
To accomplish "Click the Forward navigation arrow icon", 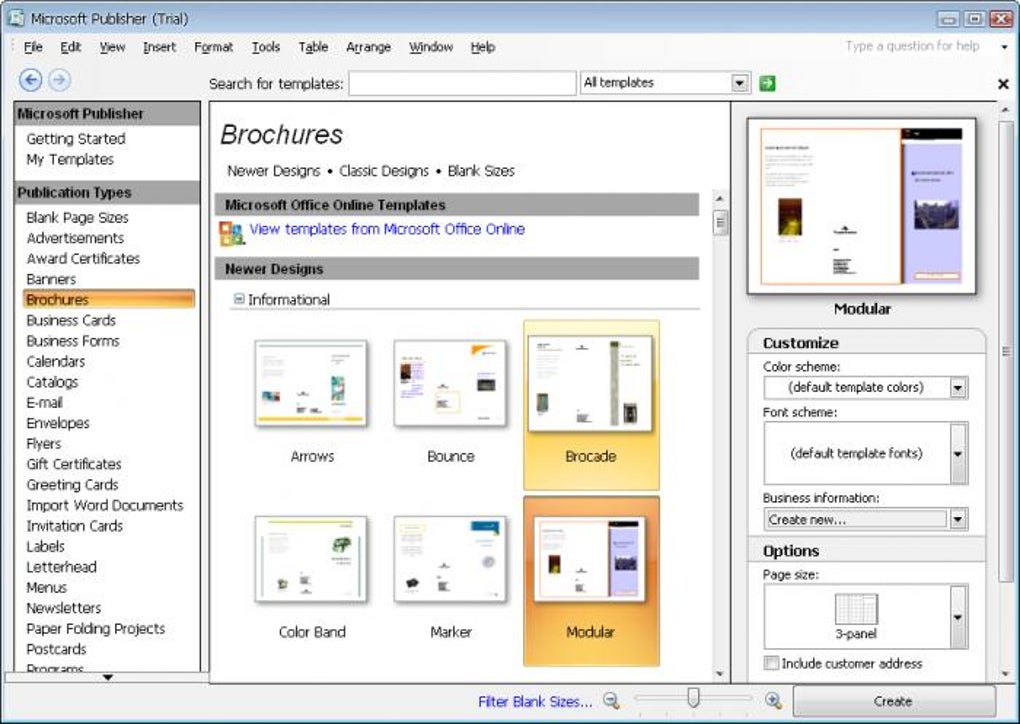I will (59, 80).
